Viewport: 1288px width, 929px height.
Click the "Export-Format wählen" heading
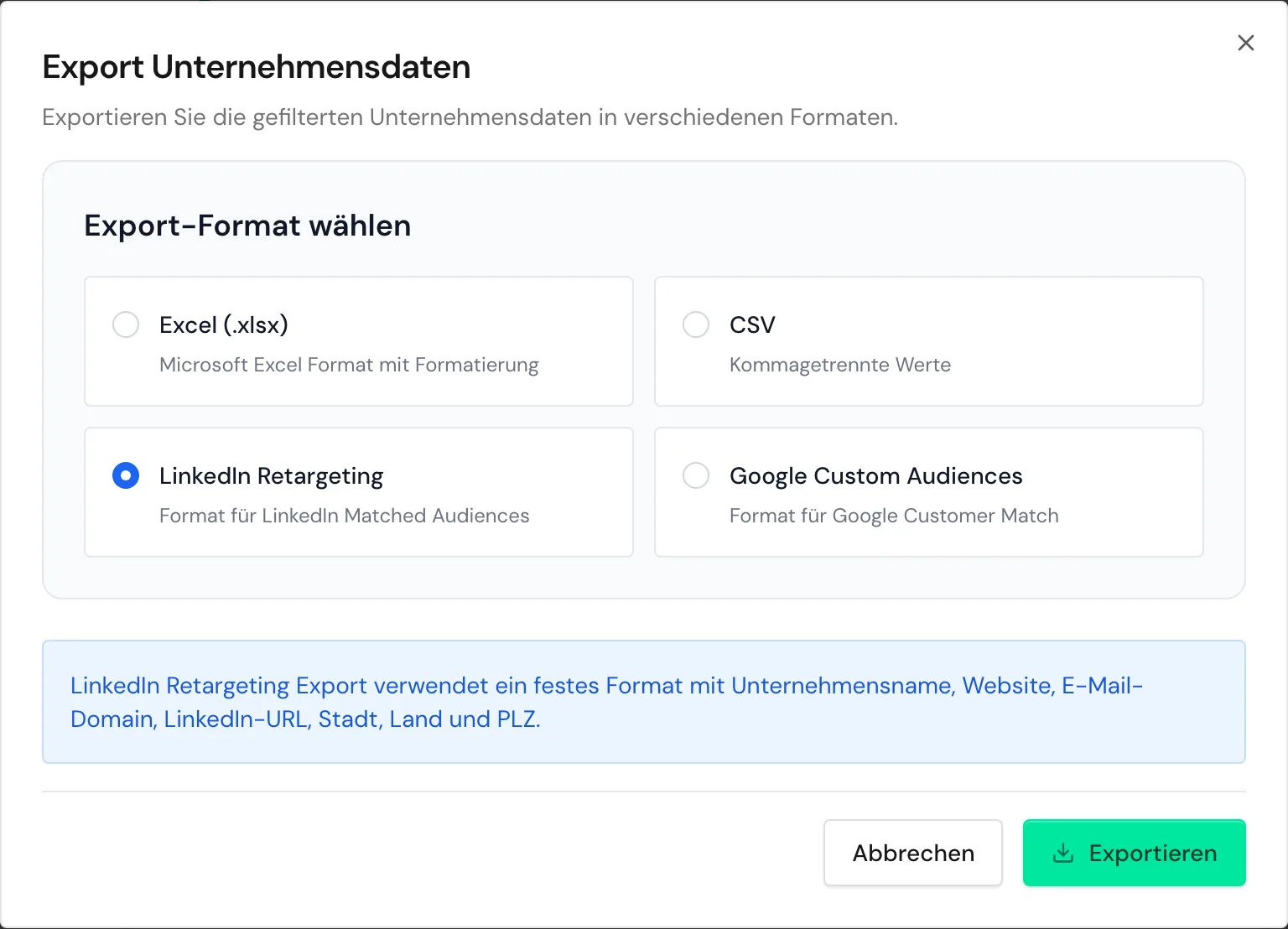click(247, 226)
